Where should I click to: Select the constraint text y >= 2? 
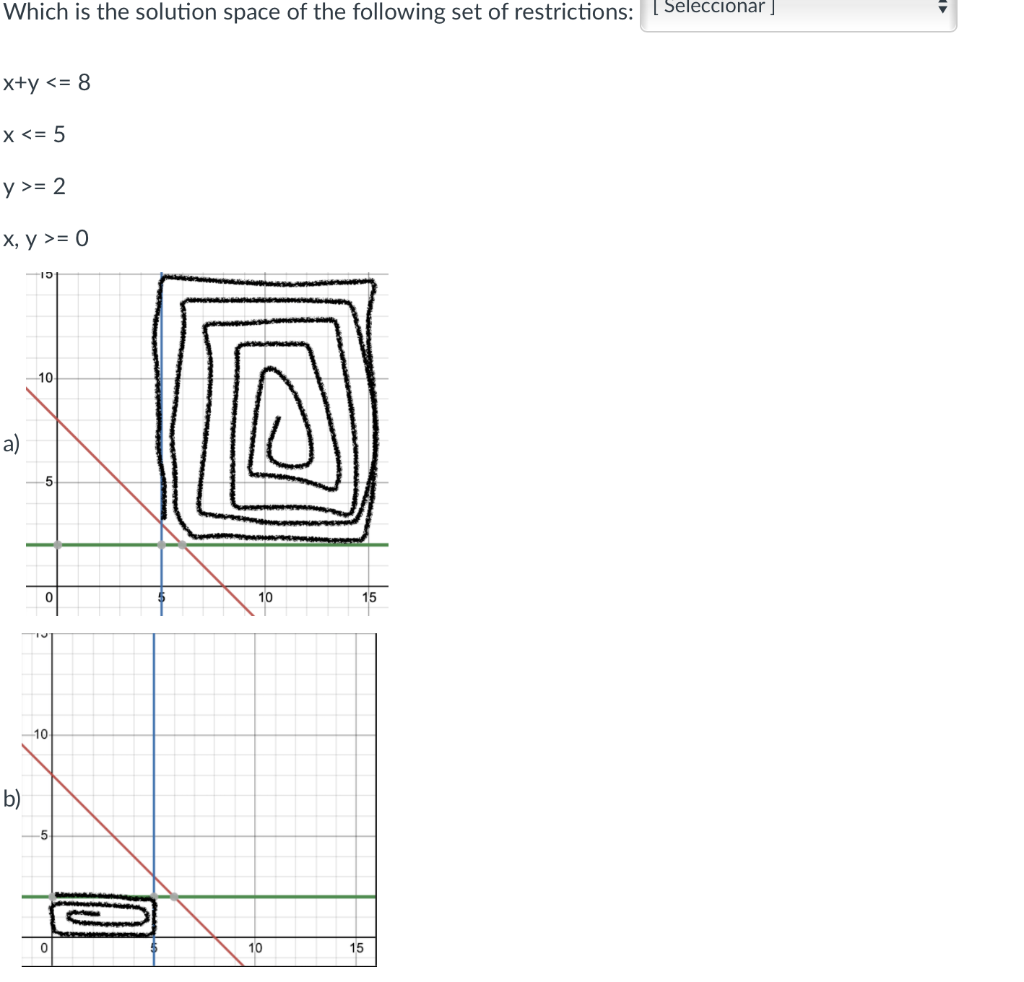pyautogui.click(x=32, y=186)
